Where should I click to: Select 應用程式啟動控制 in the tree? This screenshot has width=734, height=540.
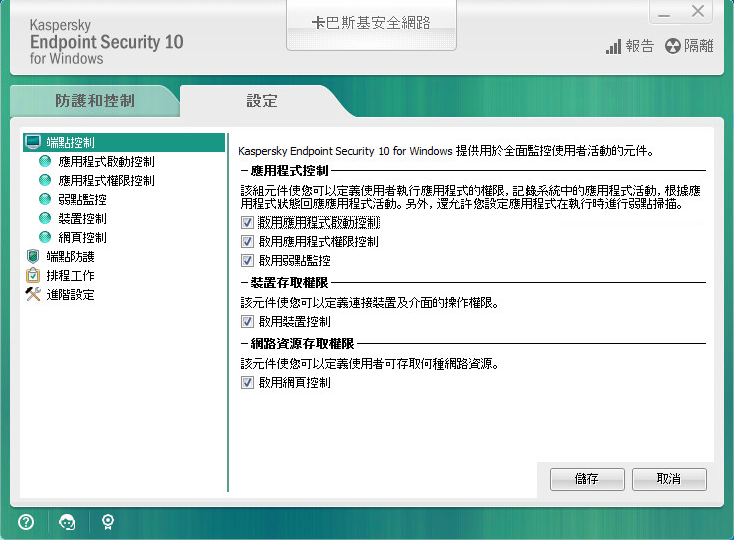[105, 161]
